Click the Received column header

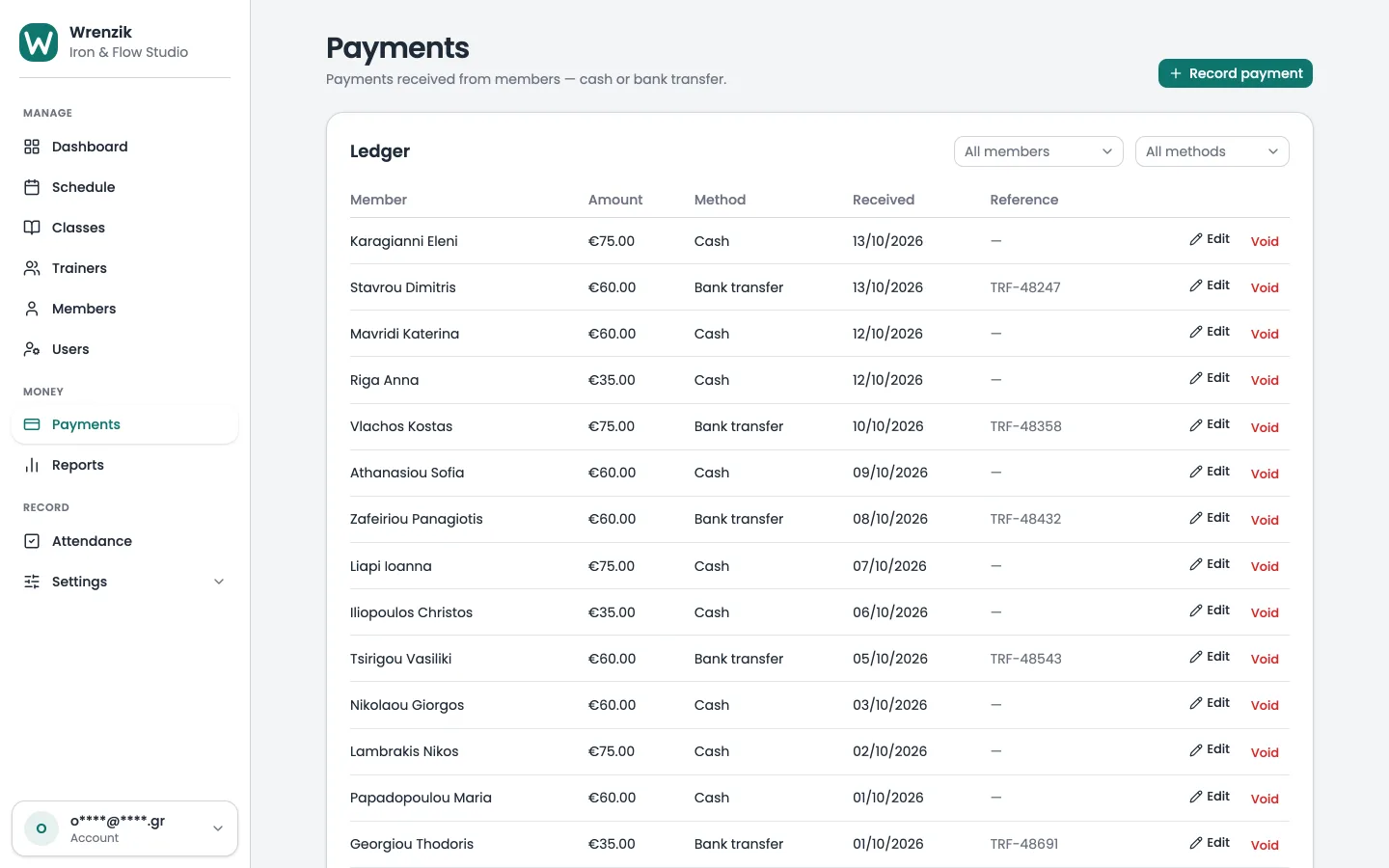click(x=884, y=200)
